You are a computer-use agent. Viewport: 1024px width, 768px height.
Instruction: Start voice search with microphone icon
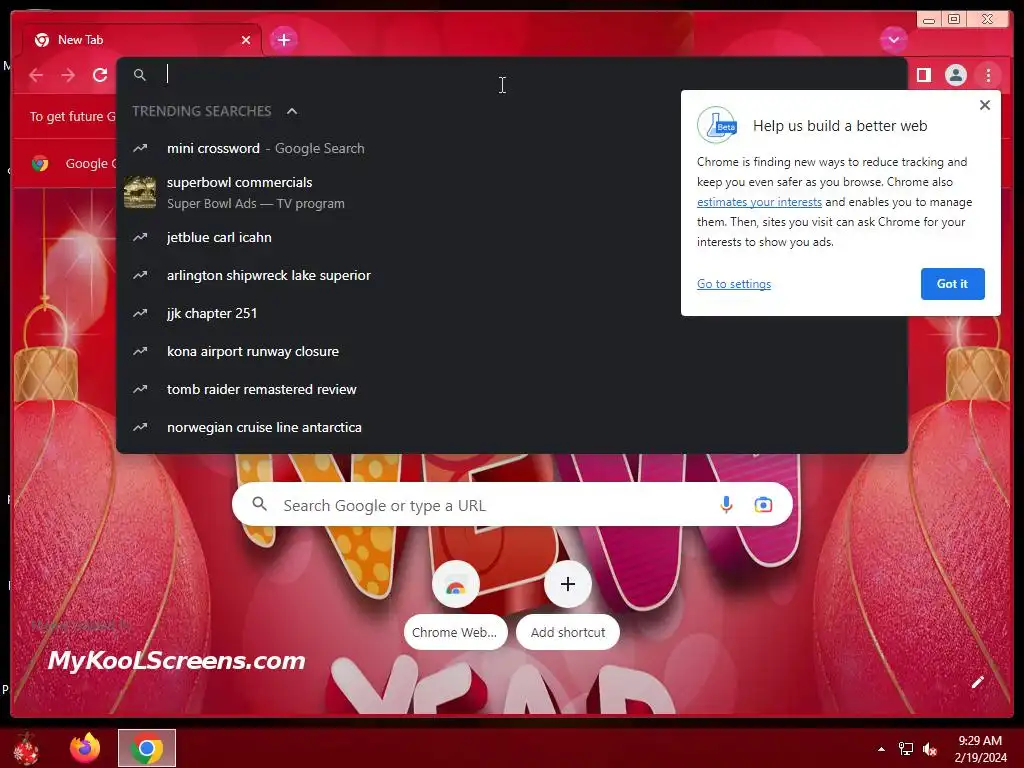pos(726,505)
